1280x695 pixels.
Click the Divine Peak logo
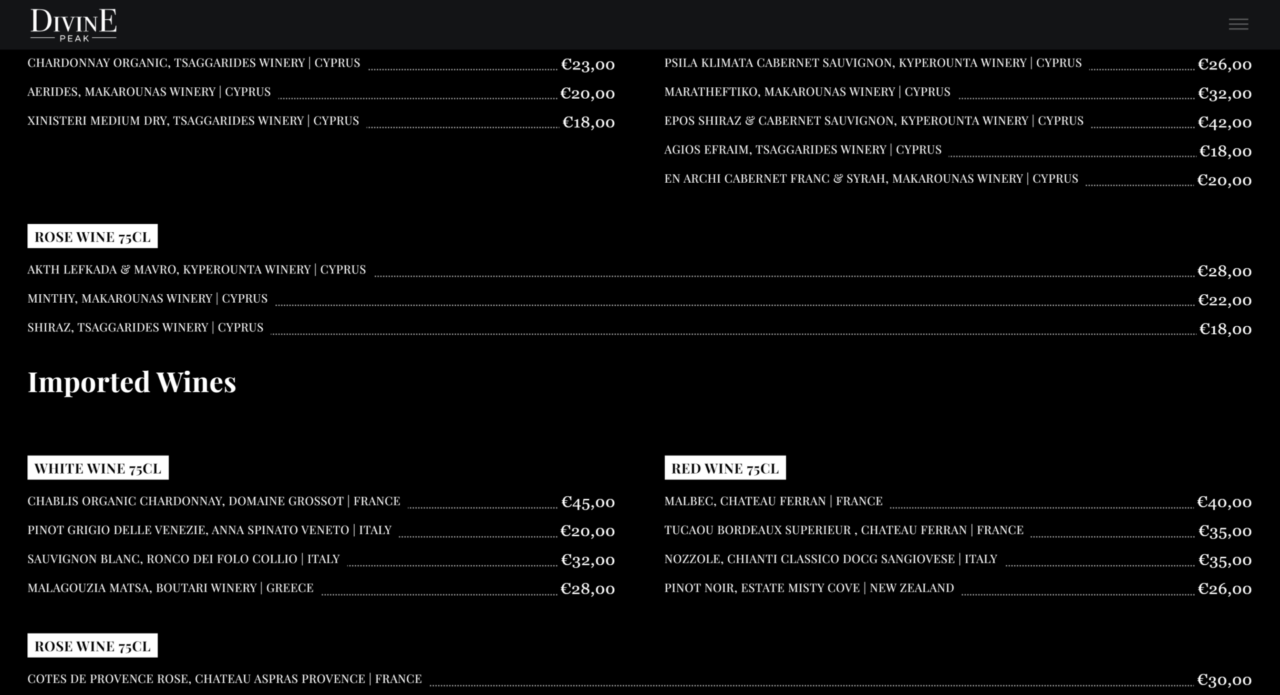(x=73, y=25)
